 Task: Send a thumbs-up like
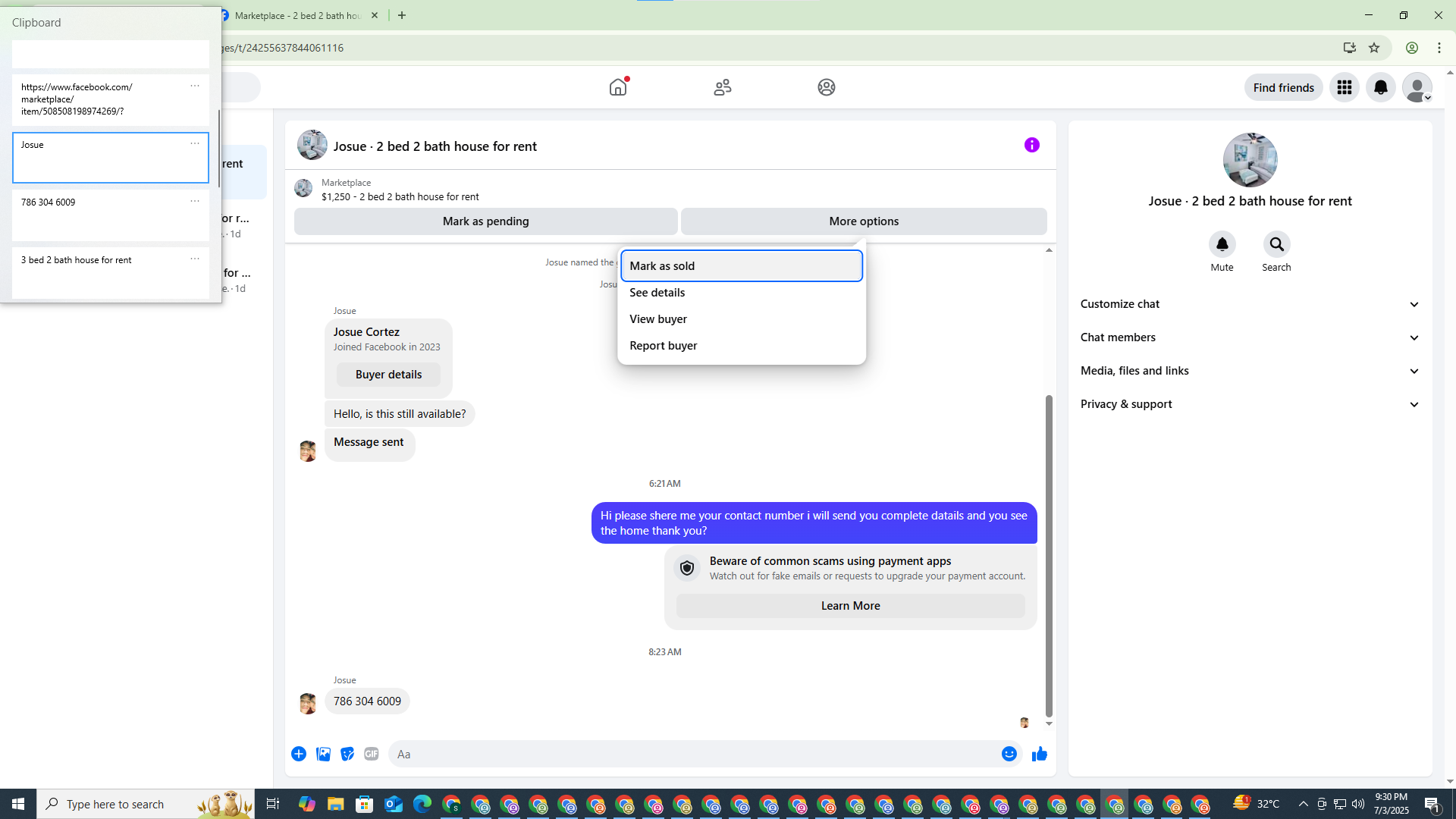click(x=1040, y=754)
